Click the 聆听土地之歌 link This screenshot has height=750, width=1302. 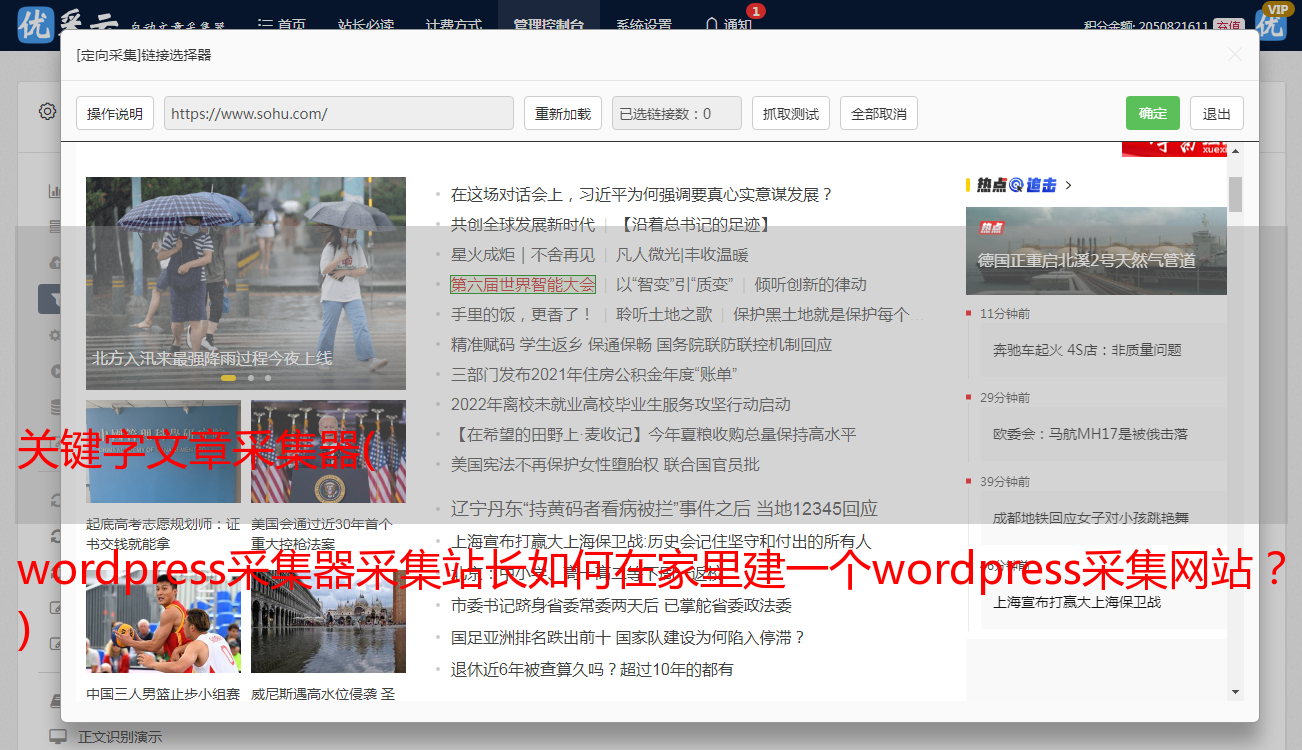[664, 314]
